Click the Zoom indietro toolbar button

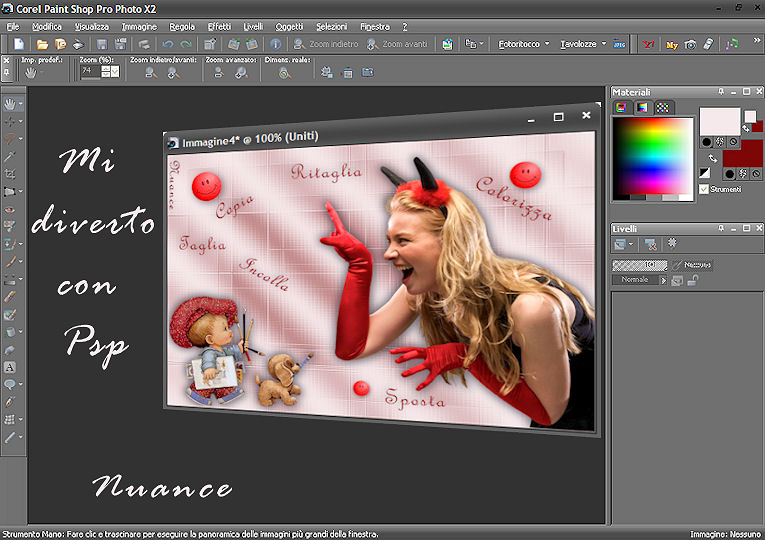click(x=325, y=45)
